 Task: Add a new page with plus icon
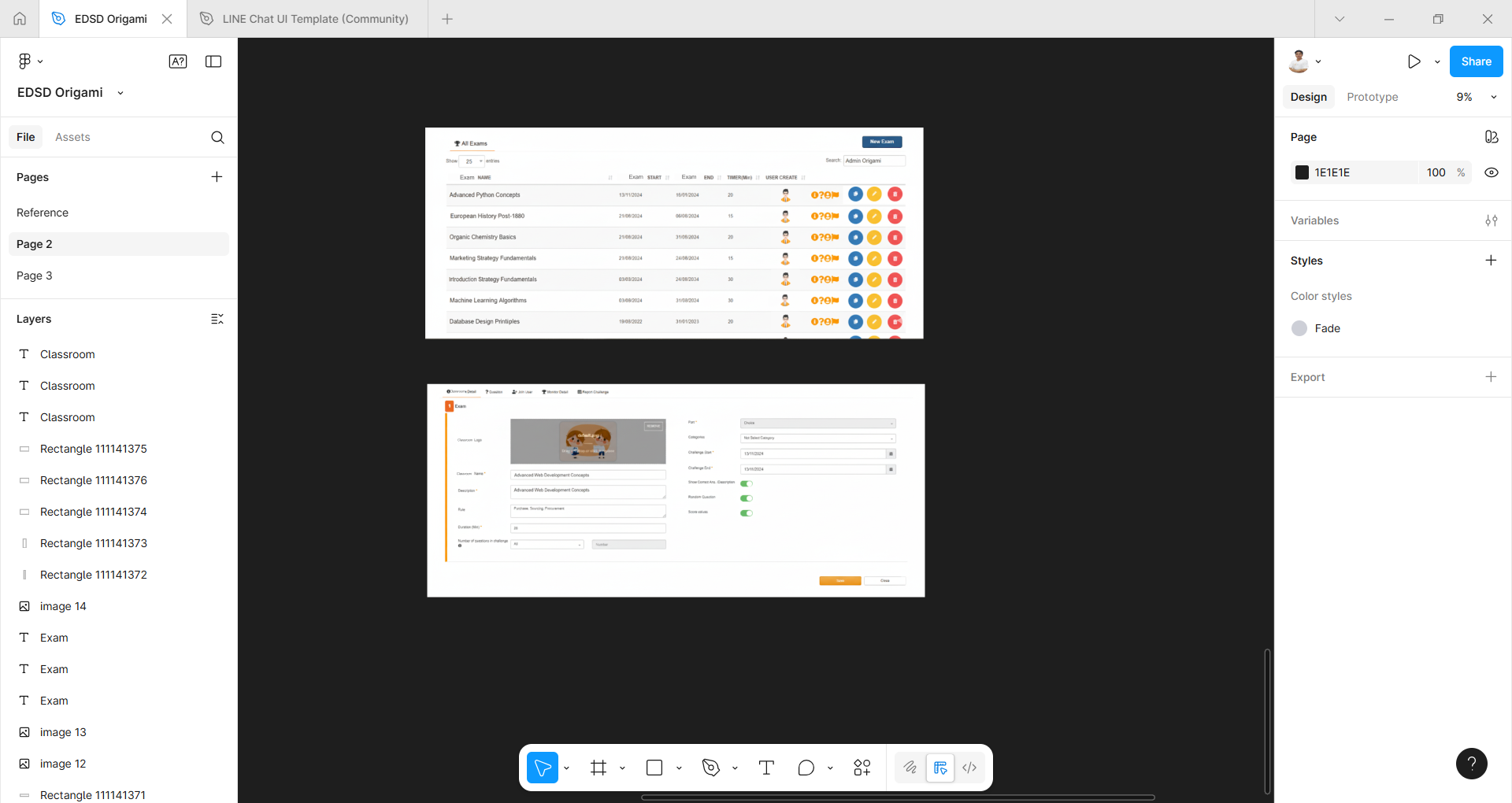[217, 177]
